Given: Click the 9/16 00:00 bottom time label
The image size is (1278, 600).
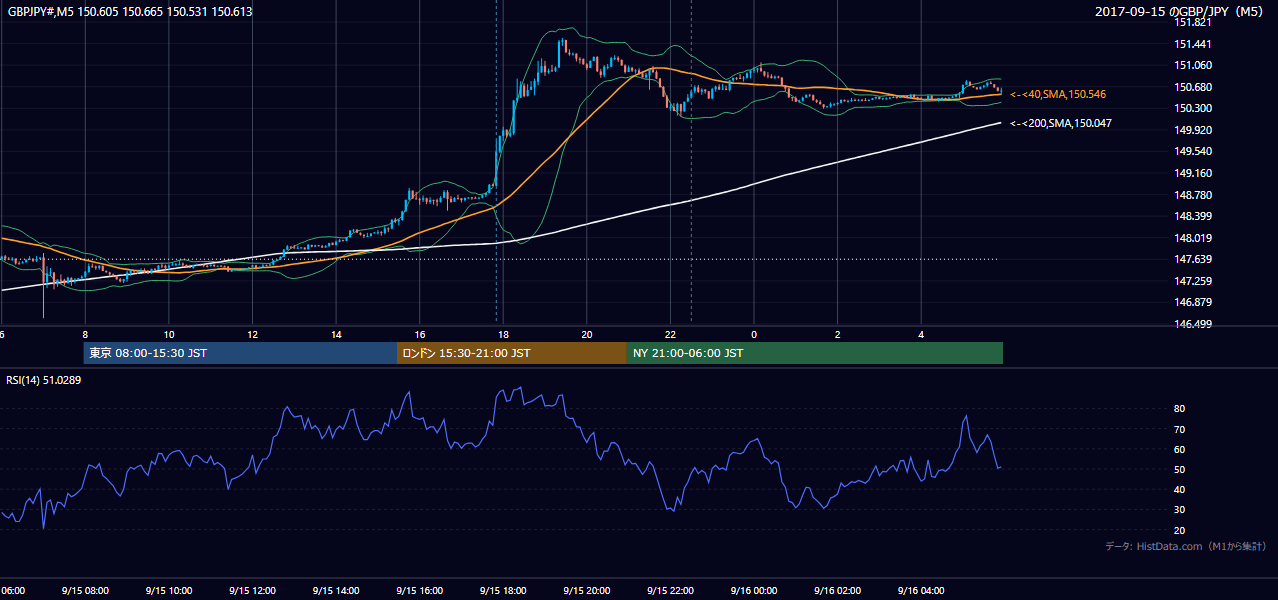Looking at the screenshot, I should [753, 591].
